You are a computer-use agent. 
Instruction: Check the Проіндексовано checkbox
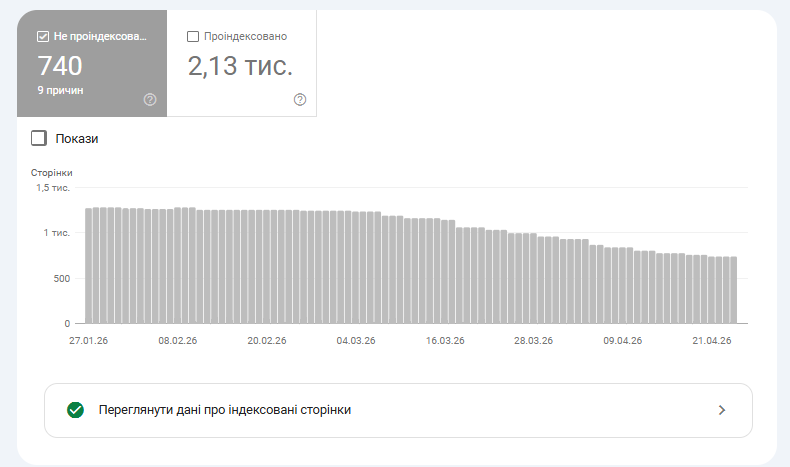(192, 36)
